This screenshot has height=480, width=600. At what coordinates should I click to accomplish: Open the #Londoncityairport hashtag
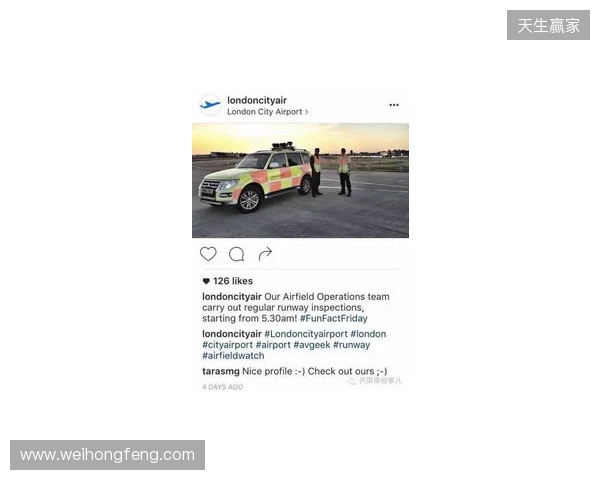[306, 334]
